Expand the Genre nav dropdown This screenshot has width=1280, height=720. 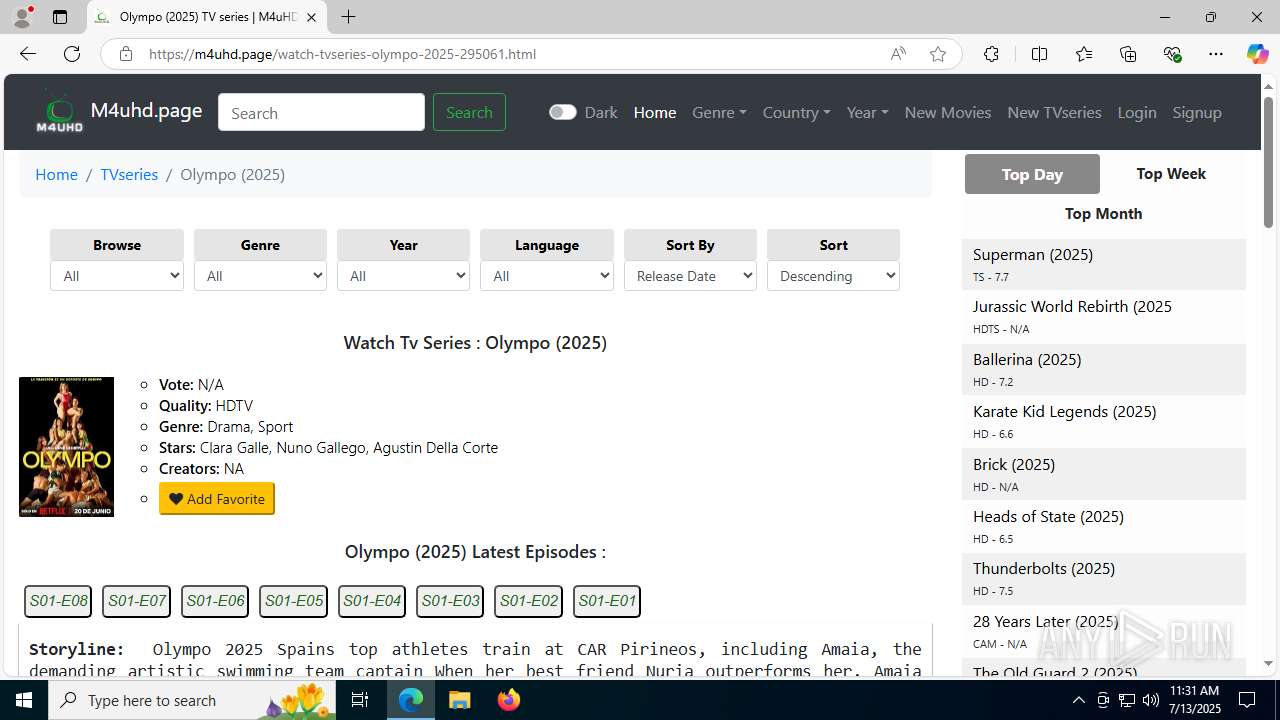point(719,112)
